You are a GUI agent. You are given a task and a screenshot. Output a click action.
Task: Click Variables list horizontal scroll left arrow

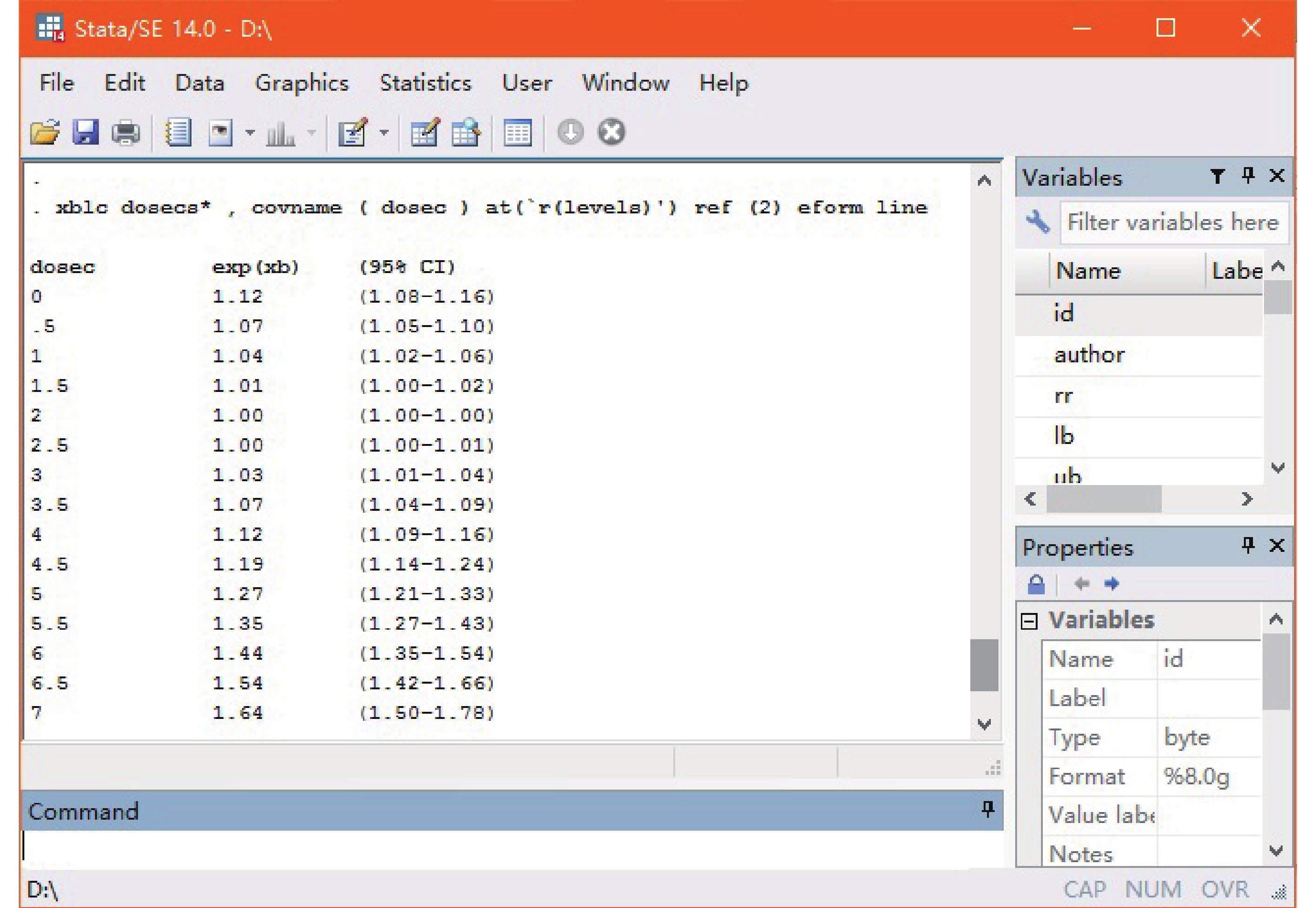(1031, 499)
